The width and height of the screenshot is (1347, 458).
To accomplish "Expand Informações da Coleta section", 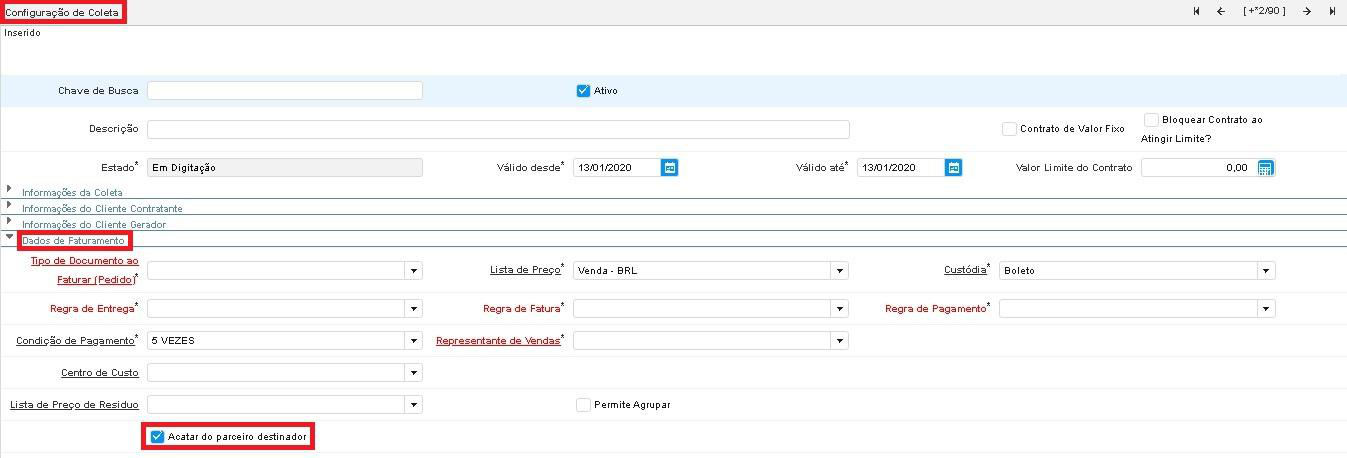I will (x=72, y=192).
